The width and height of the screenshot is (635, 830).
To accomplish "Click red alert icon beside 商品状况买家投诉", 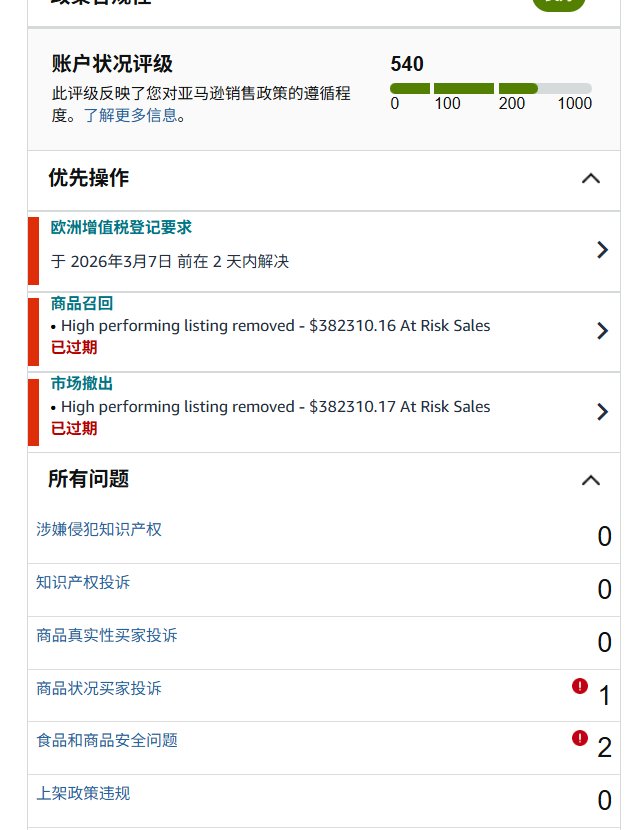I will [580, 686].
